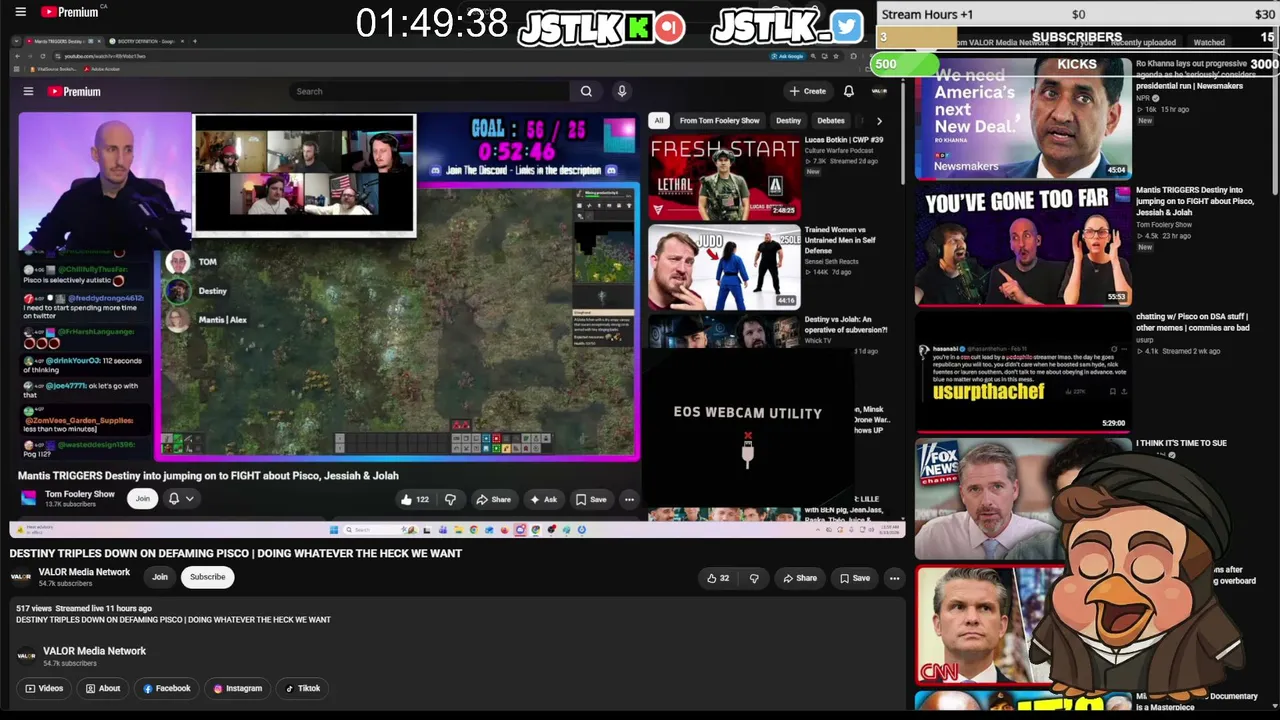This screenshot has height=720, width=1280.
Task: Open the outer YouTube hamburger guide menu
Action: [20, 12]
